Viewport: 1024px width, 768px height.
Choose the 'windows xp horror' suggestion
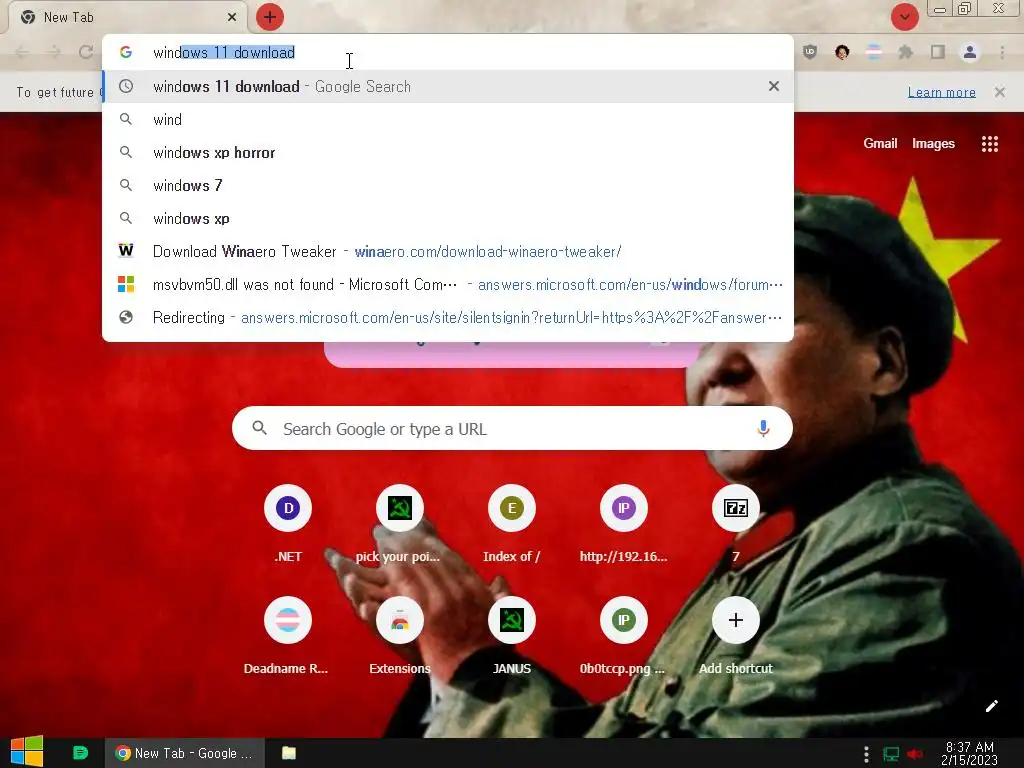pos(448,152)
